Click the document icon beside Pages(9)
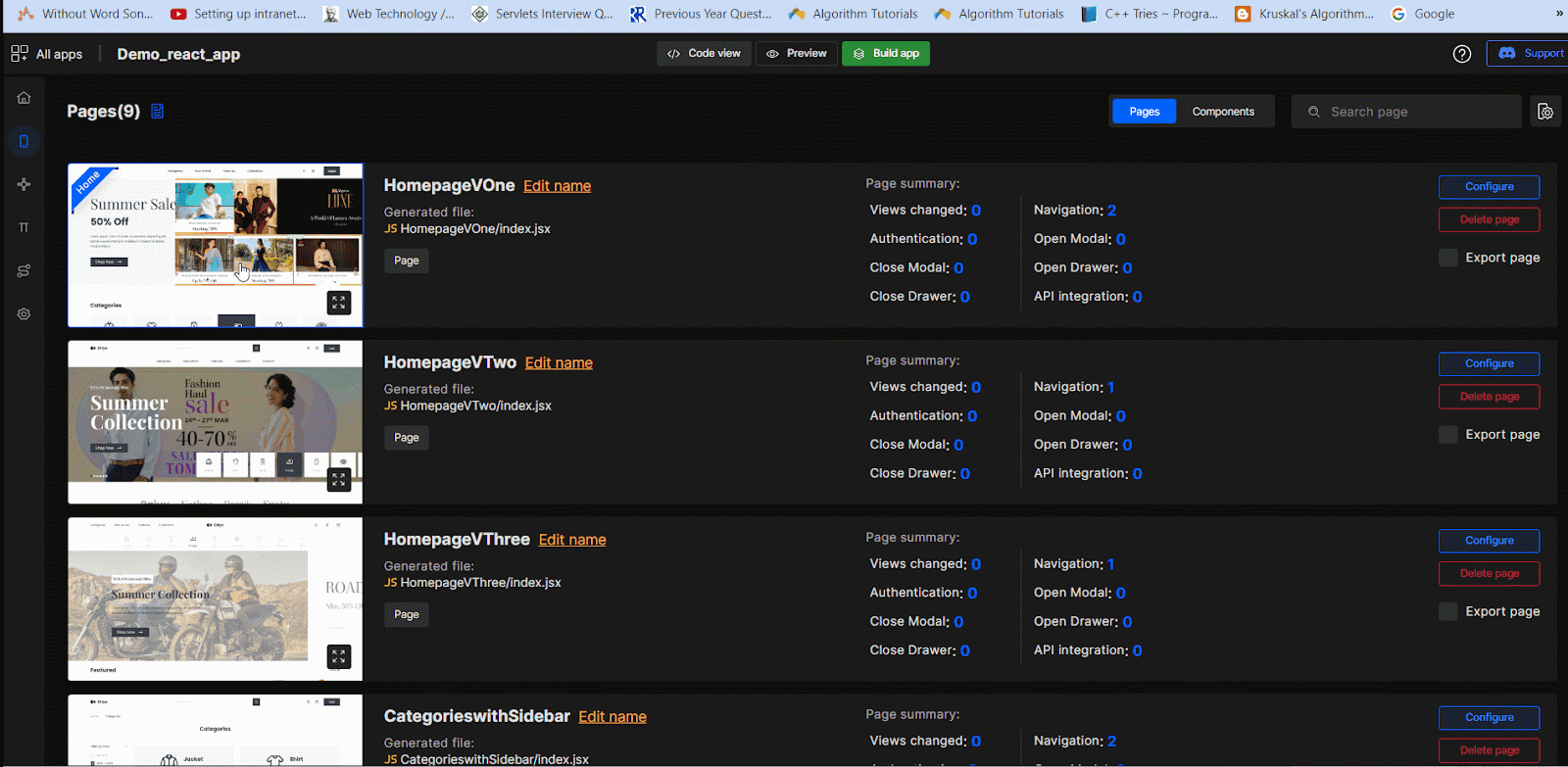The height and width of the screenshot is (767, 1568). click(x=157, y=112)
